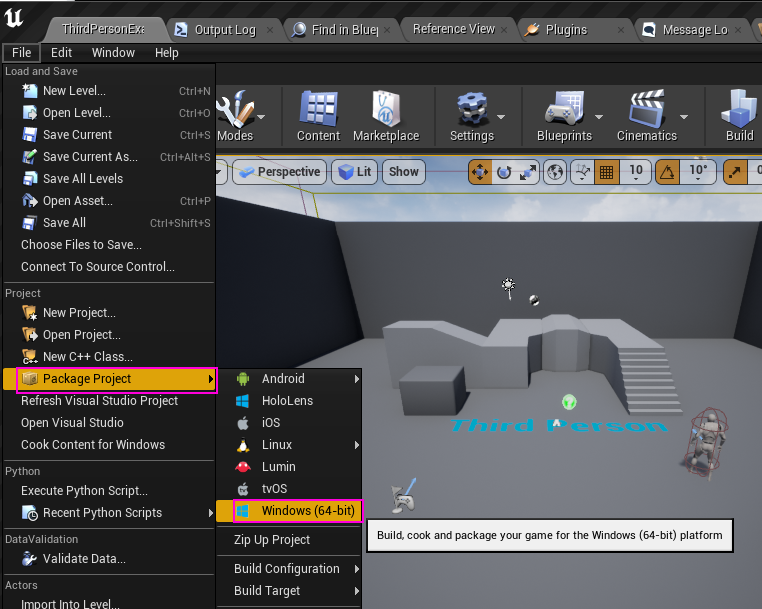The height and width of the screenshot is (609, 762).
Task: Select Save Current menu item
Action: pos(109,135)
